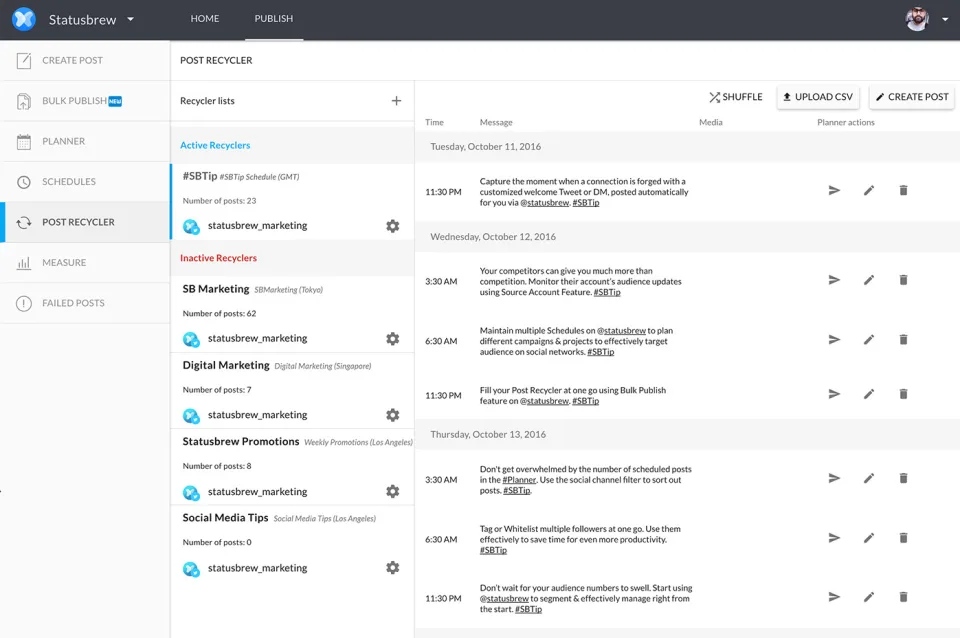Open @statusbrew link in Fill your Post Recycler post
Screen dimensions: 960x638
tap(544, 401)
